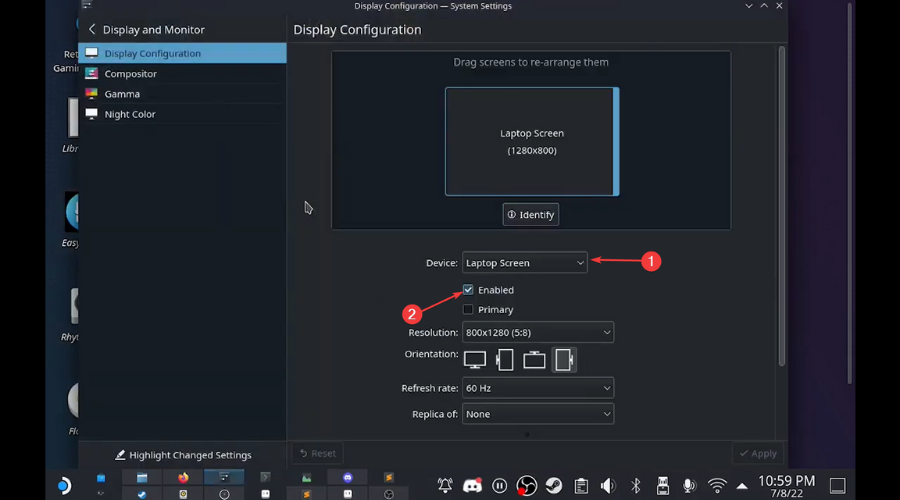
Task: Check the Primary checkbox
Action: click(x=468, y=309)
